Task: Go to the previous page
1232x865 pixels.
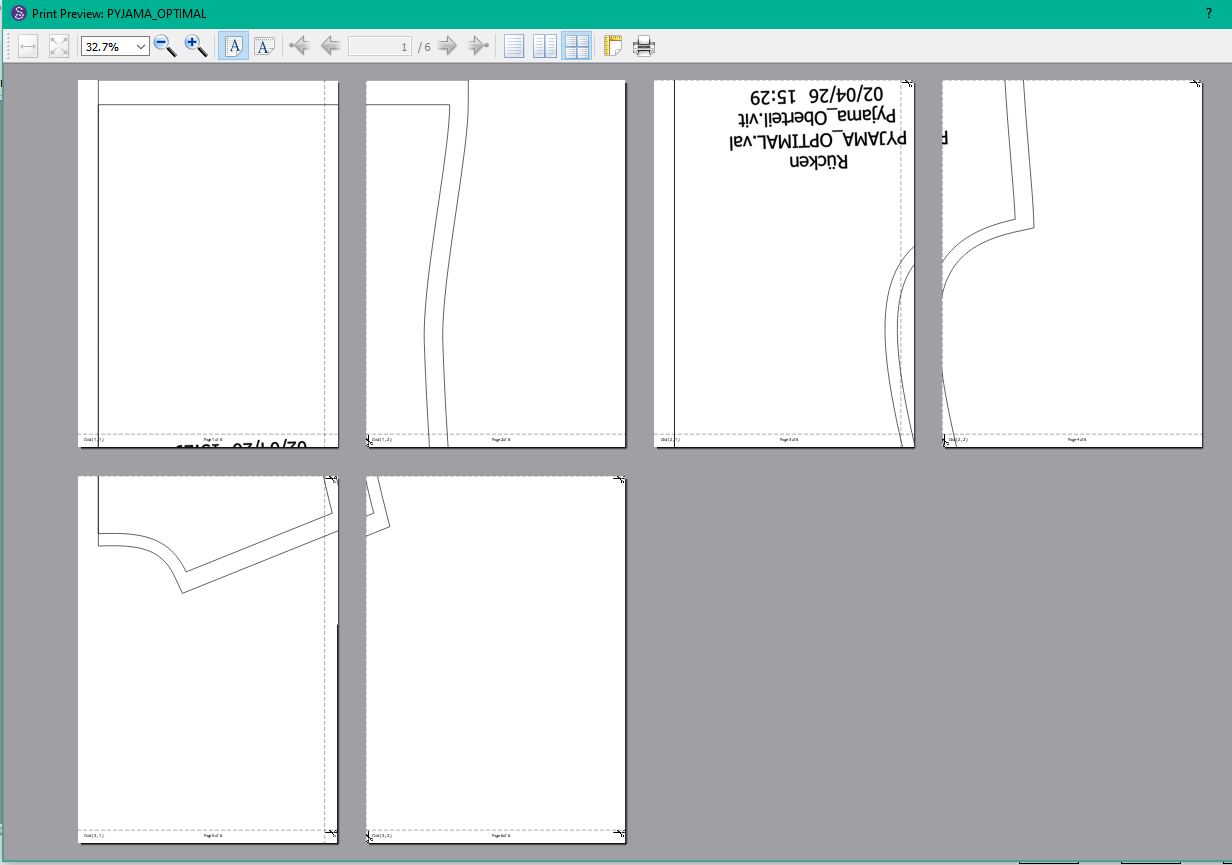Action: 330,46
